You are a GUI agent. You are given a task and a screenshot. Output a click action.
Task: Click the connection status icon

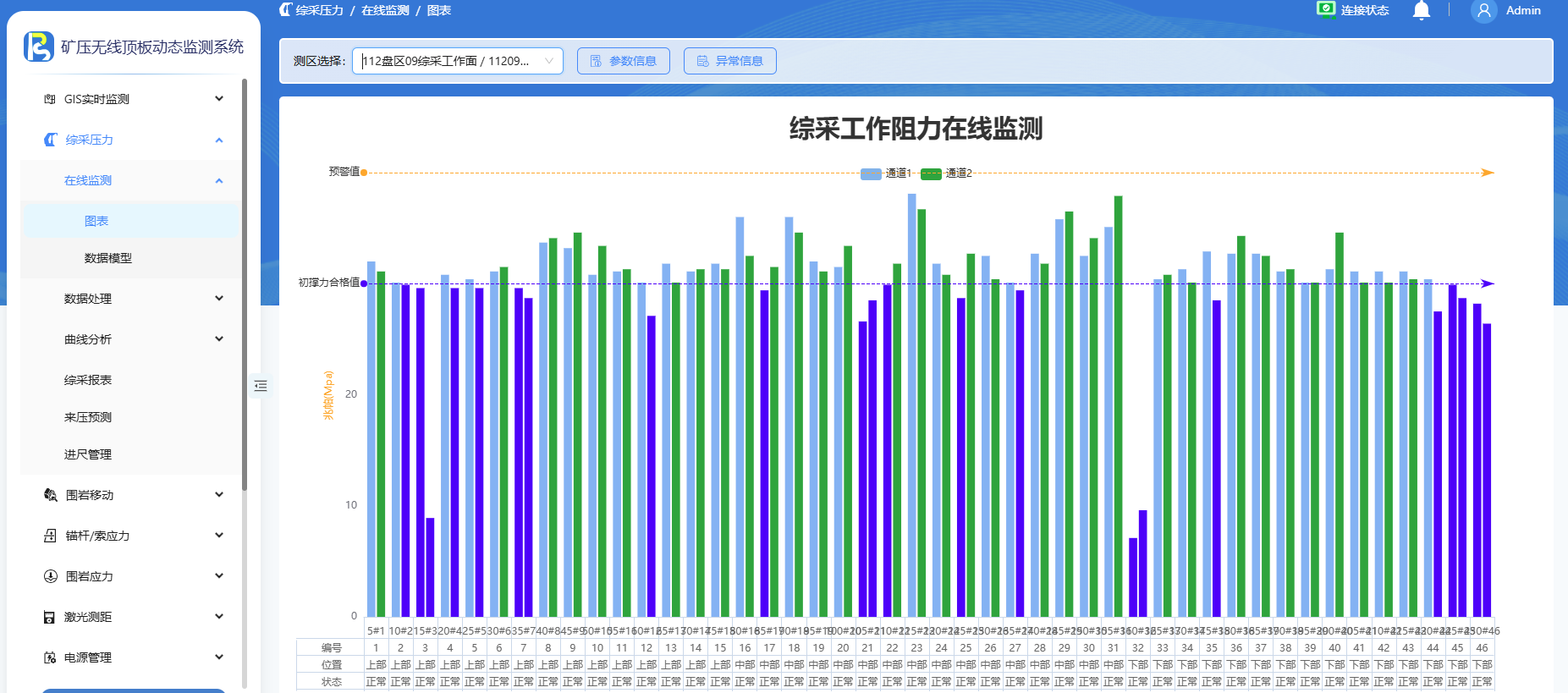[x=1325, y=9]
